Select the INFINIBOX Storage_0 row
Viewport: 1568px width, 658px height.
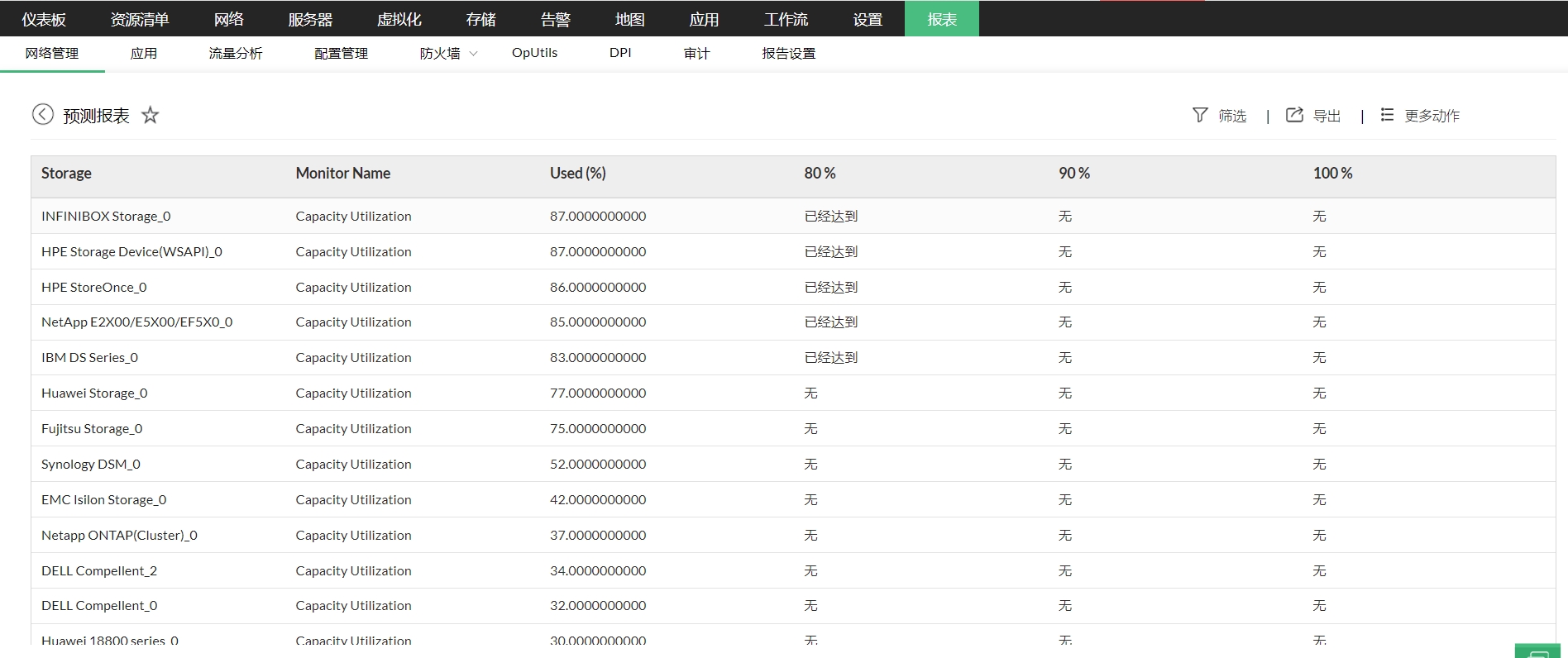(x=793, y=217)
